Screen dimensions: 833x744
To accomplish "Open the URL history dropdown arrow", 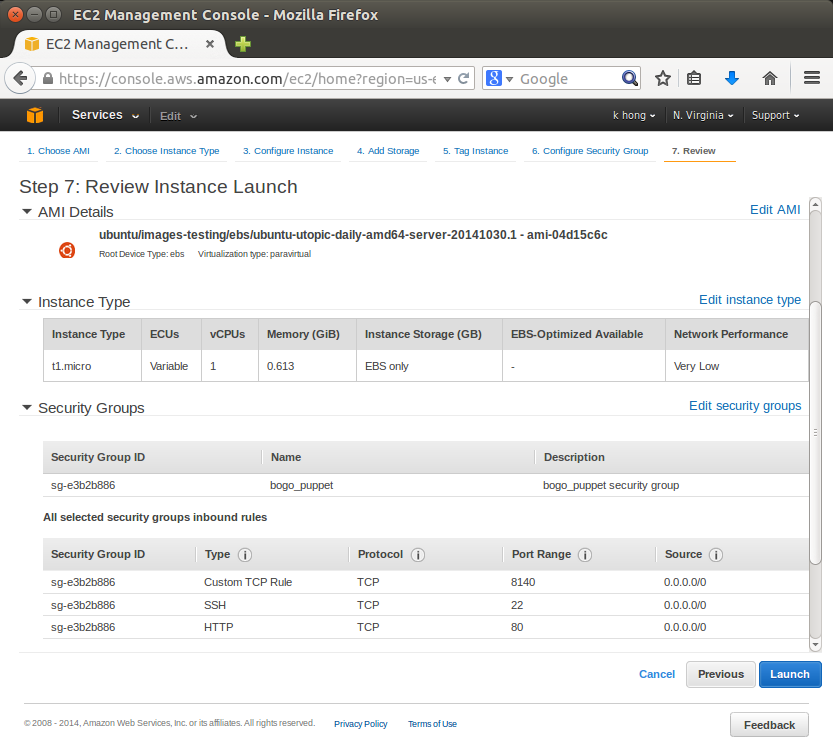I will tap(447, 79).
